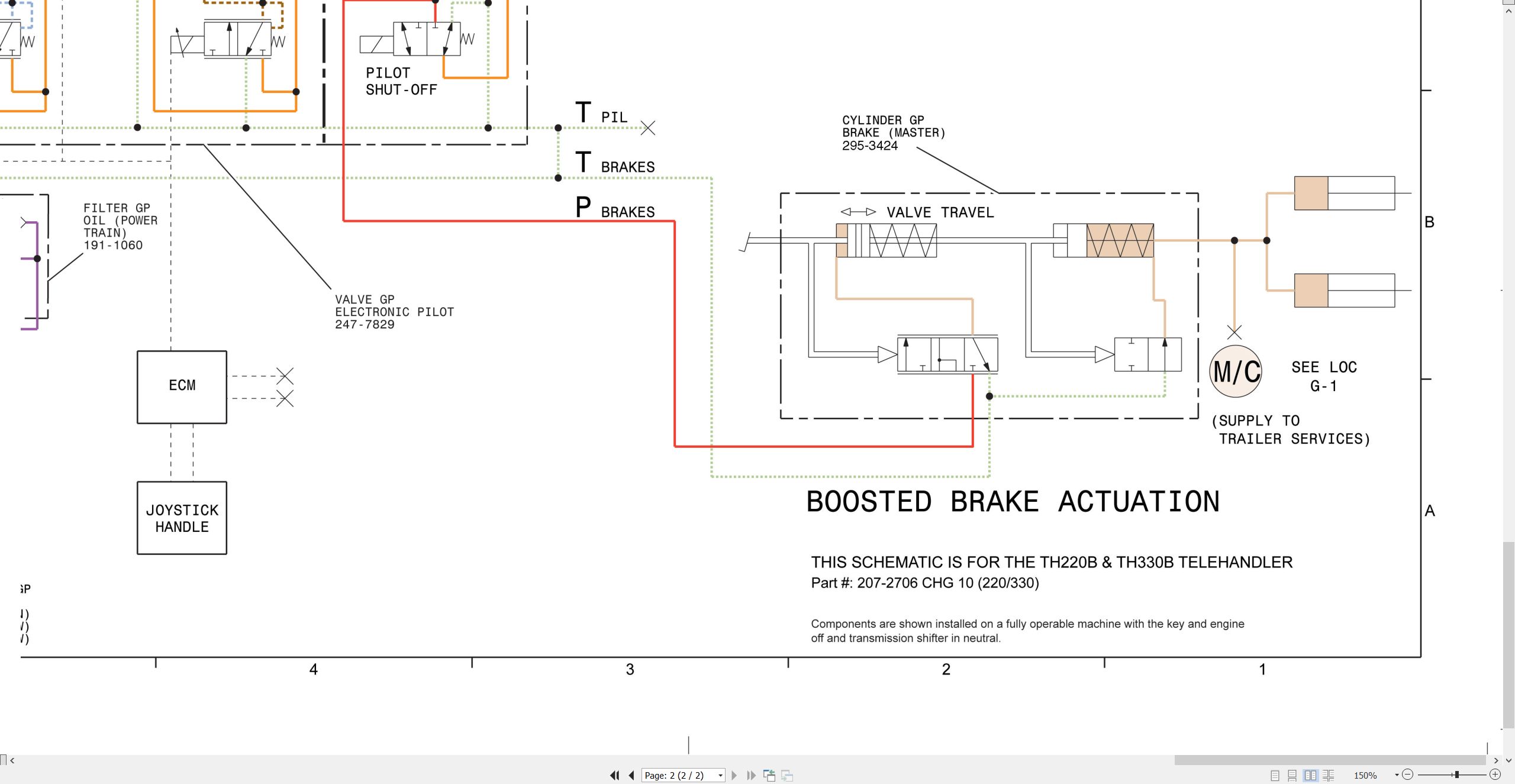Screen dimensions: 1515x784
Task: Click the PILOT SHUT-OFF label
Action: [401, 81]
